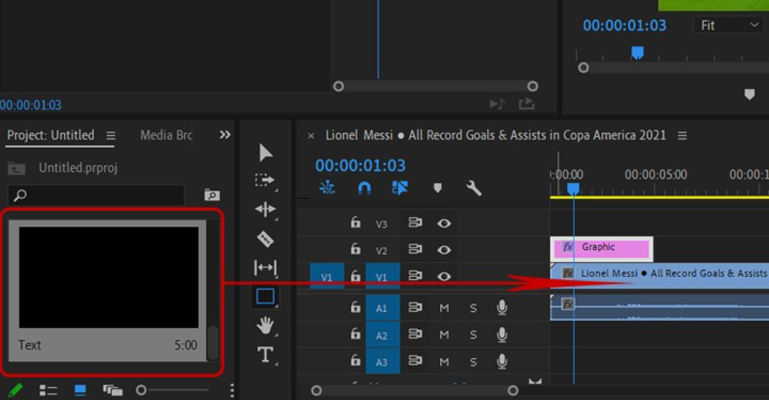The image size is (769, 400).
Task: Activate the Slip tool
Action: click(265, 267)
